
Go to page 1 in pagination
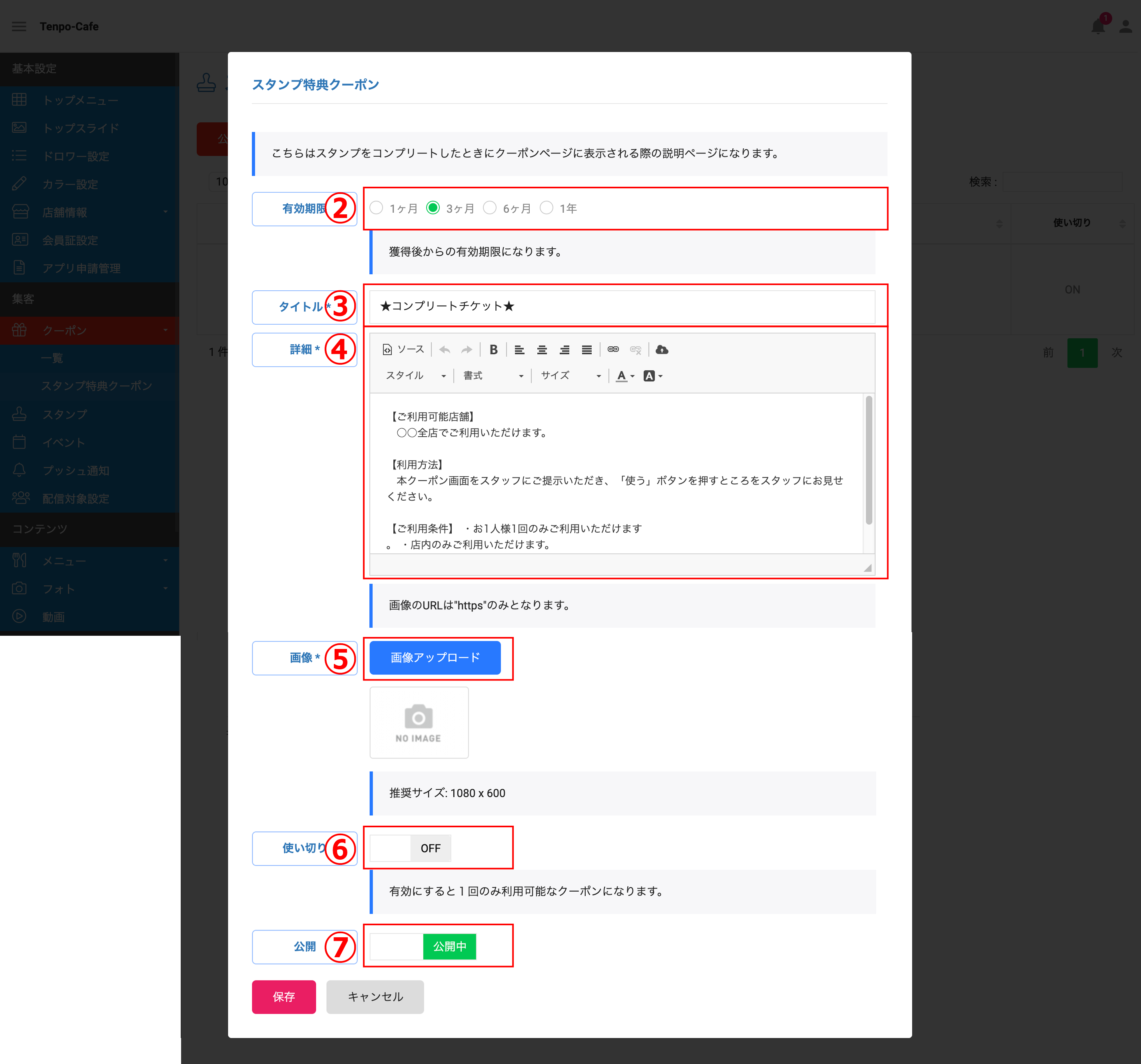click(x=1082, y=352)
